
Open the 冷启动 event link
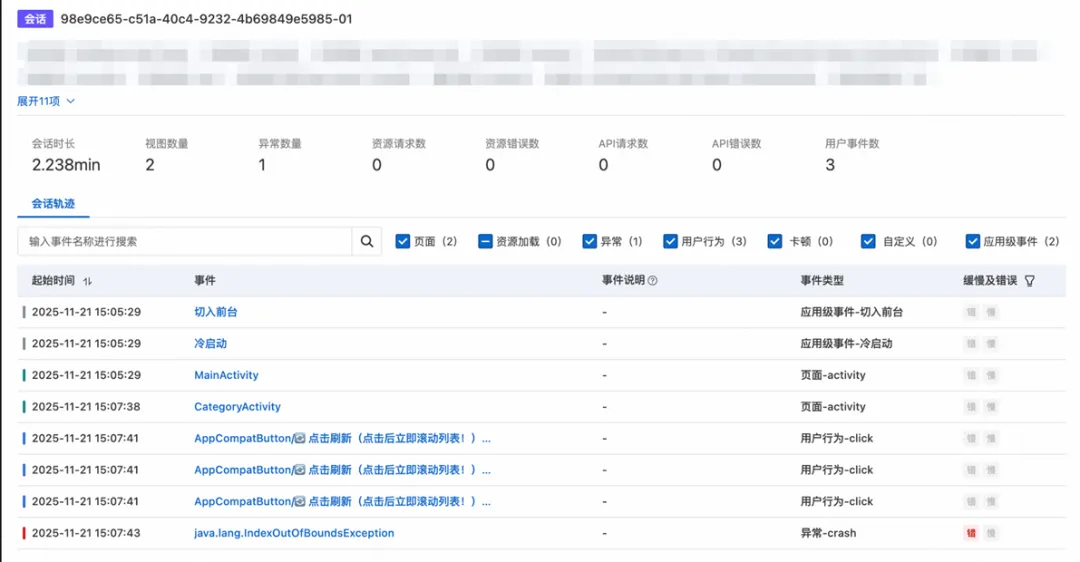tap(210, 344)
